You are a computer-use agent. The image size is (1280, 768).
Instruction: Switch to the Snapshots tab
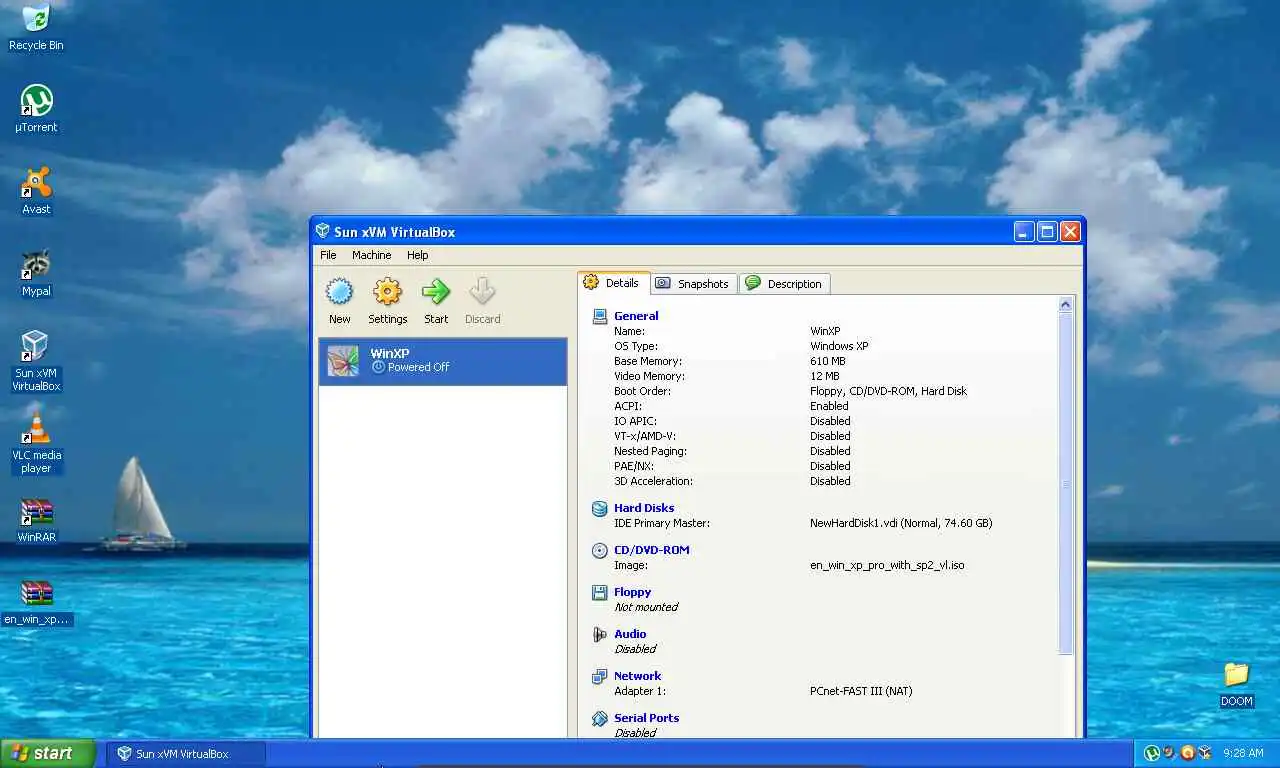click(x=694, y=284)
